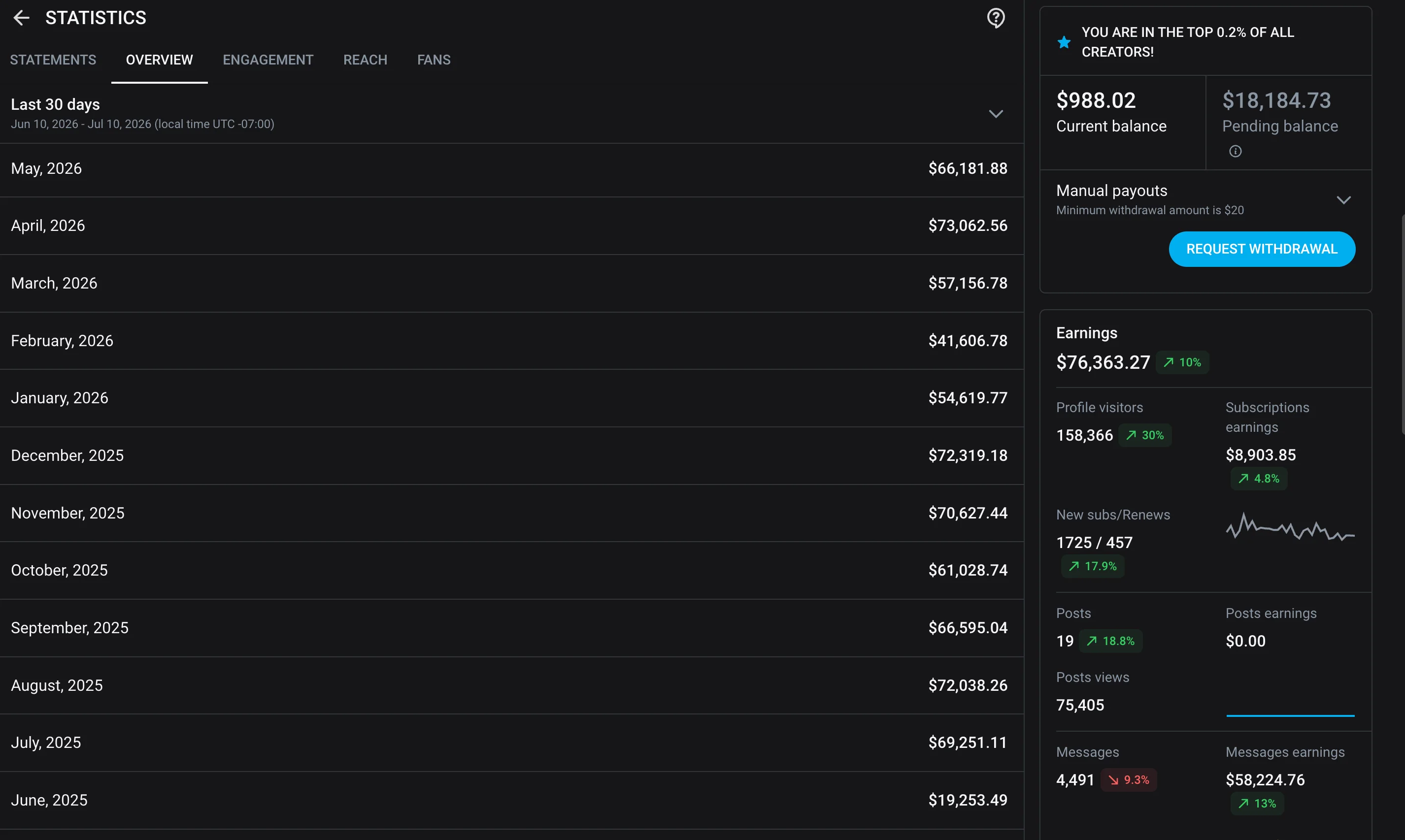The height and width of the screenshot is (840, 1405).
Task: Click the Posts views count 75,405
Action: (1080, 705)
